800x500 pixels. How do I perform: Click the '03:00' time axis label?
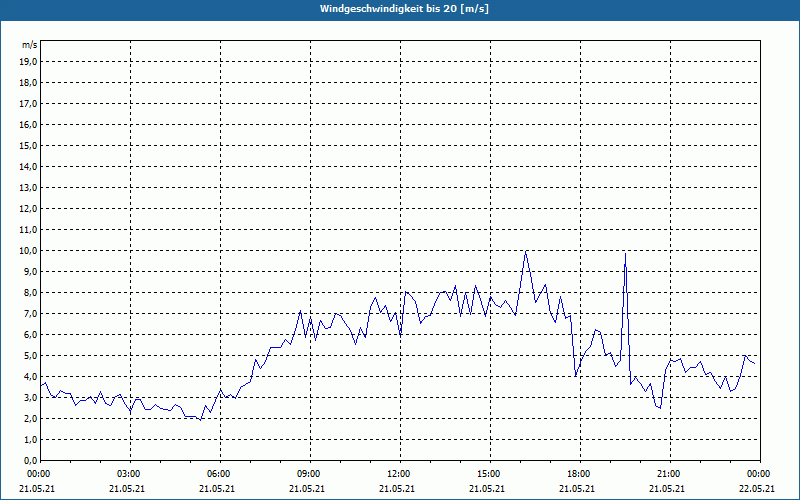(131, 474)
